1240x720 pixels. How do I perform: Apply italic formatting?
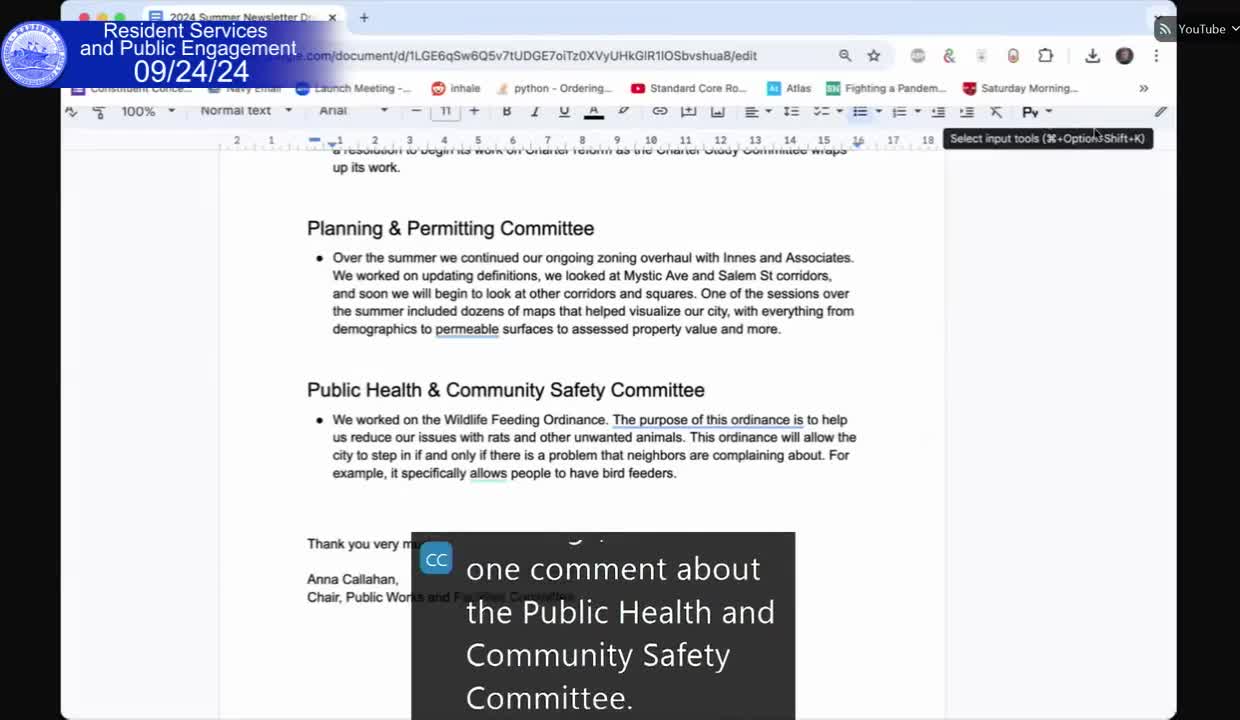(535, 111)
